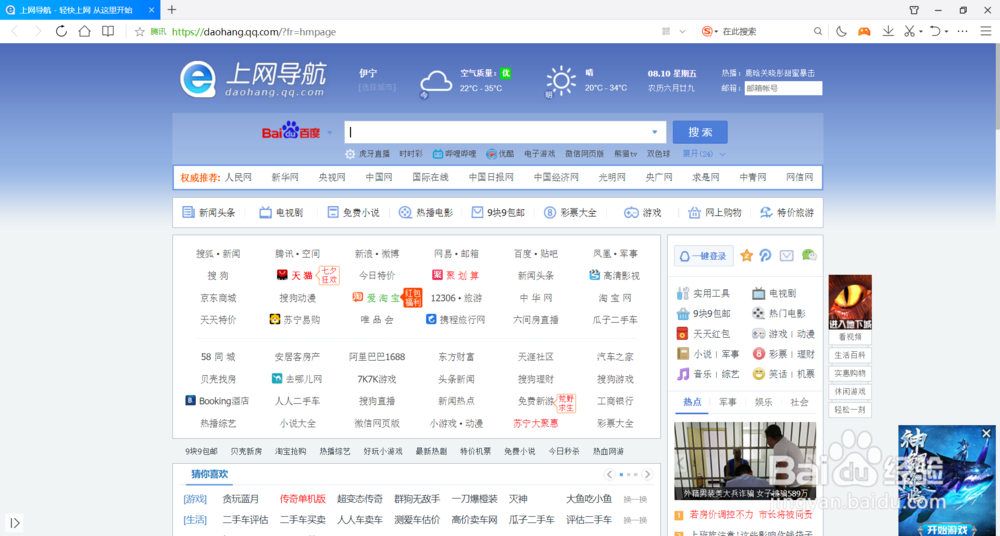The image size is (1000, 536).
Task: Open the 新闻头条 category
Action: tap(209, 212)
